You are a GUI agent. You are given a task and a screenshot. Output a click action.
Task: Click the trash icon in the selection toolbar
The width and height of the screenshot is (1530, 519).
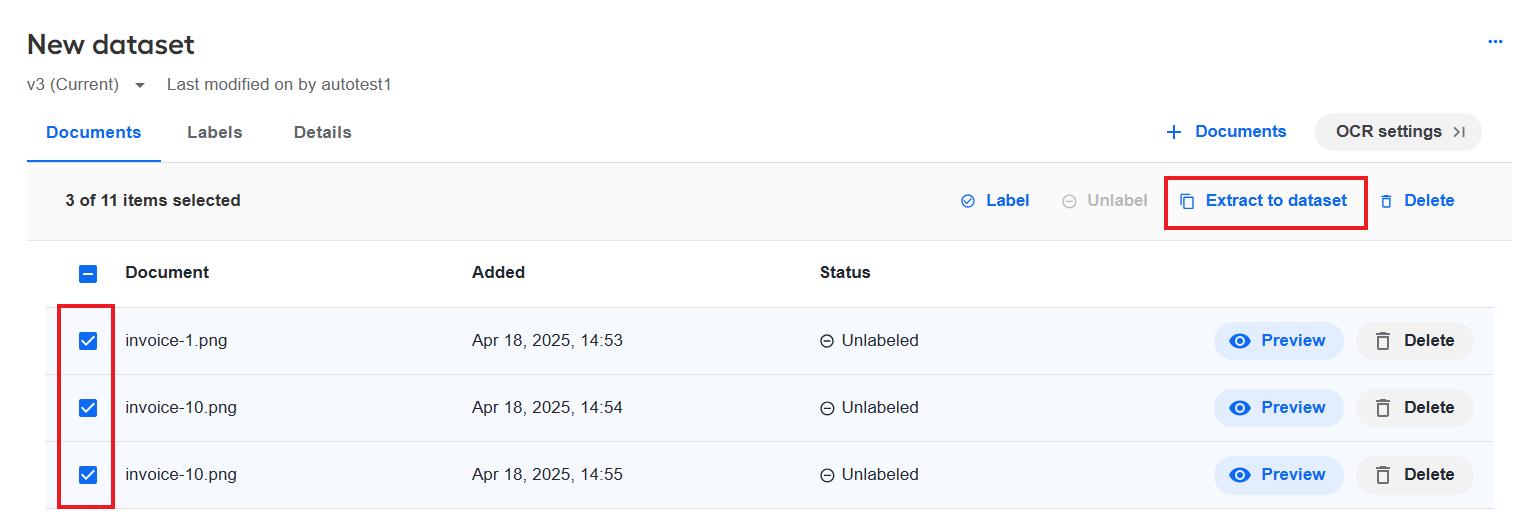click(x=1386, y=201)
